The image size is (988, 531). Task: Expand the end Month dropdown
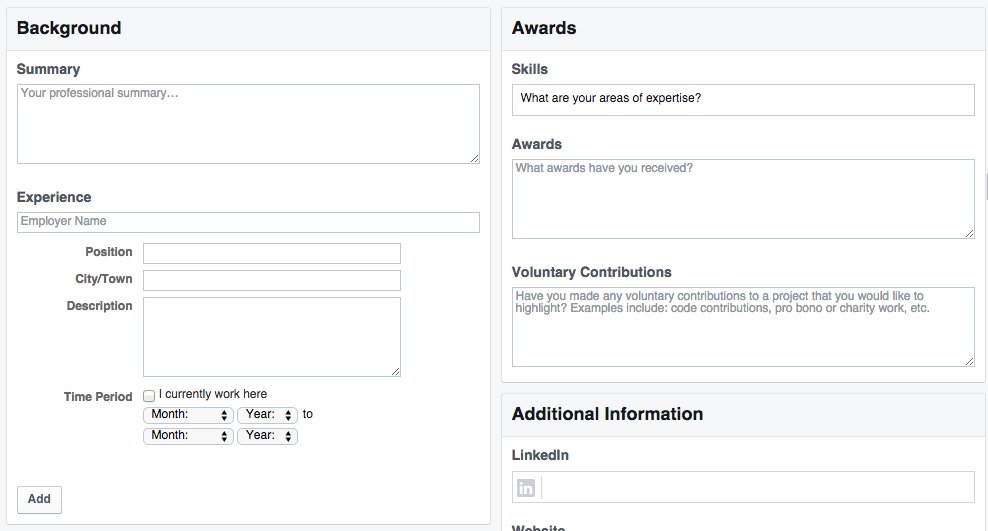(x=188, y=436)
